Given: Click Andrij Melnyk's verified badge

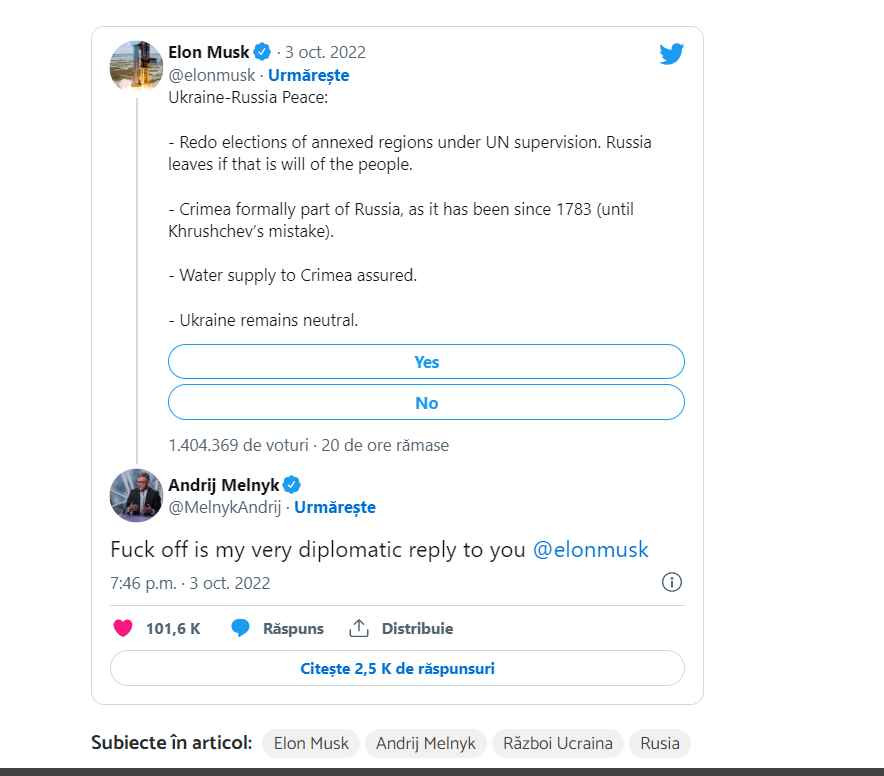Looking at the screenshot, I should (x=292, y=485).
